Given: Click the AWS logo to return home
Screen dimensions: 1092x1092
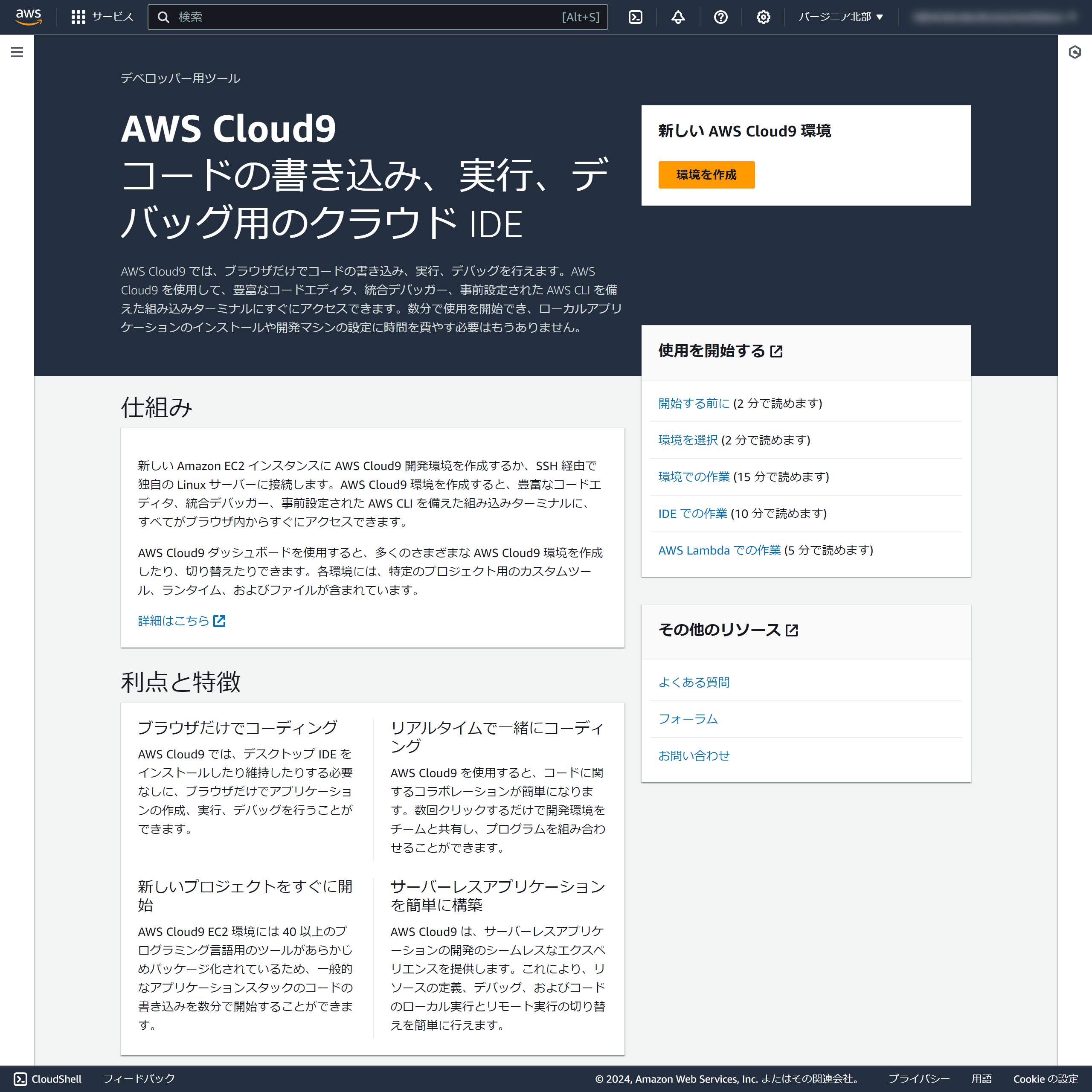Looking at the screenshot, I should [x=28, y=17].
